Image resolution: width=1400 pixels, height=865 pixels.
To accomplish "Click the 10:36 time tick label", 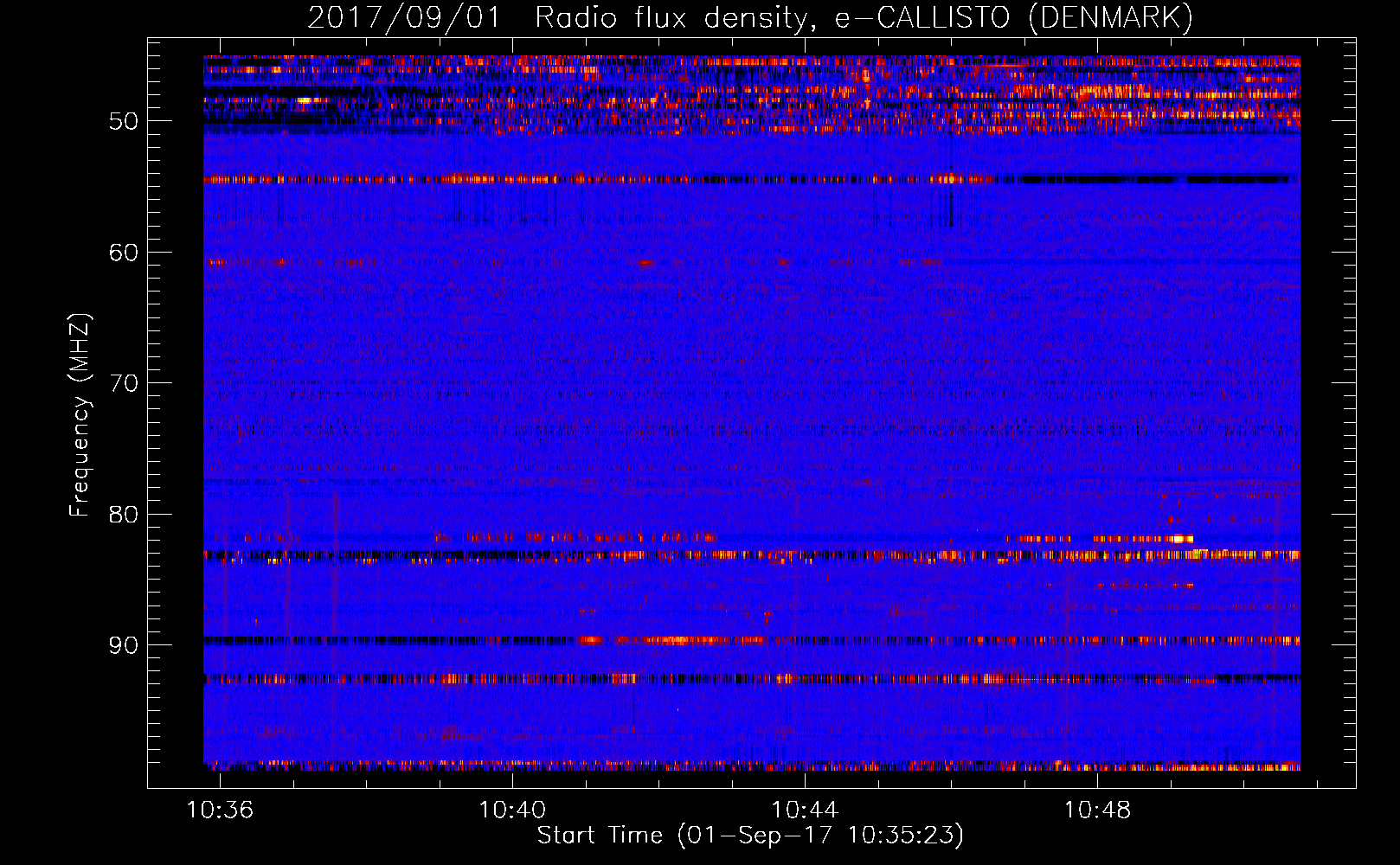I will pos(220,811).
